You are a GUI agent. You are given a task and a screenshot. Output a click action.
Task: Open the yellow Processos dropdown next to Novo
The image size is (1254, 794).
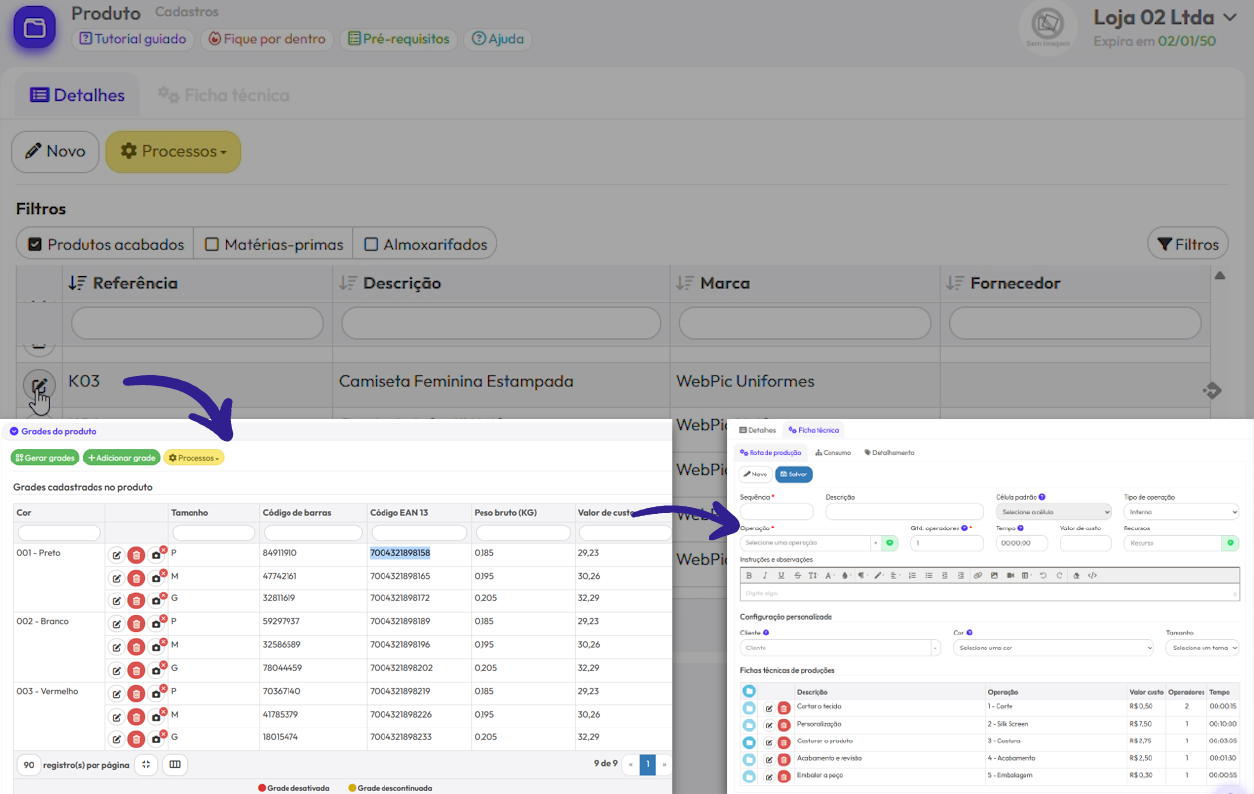pos(173,152)
